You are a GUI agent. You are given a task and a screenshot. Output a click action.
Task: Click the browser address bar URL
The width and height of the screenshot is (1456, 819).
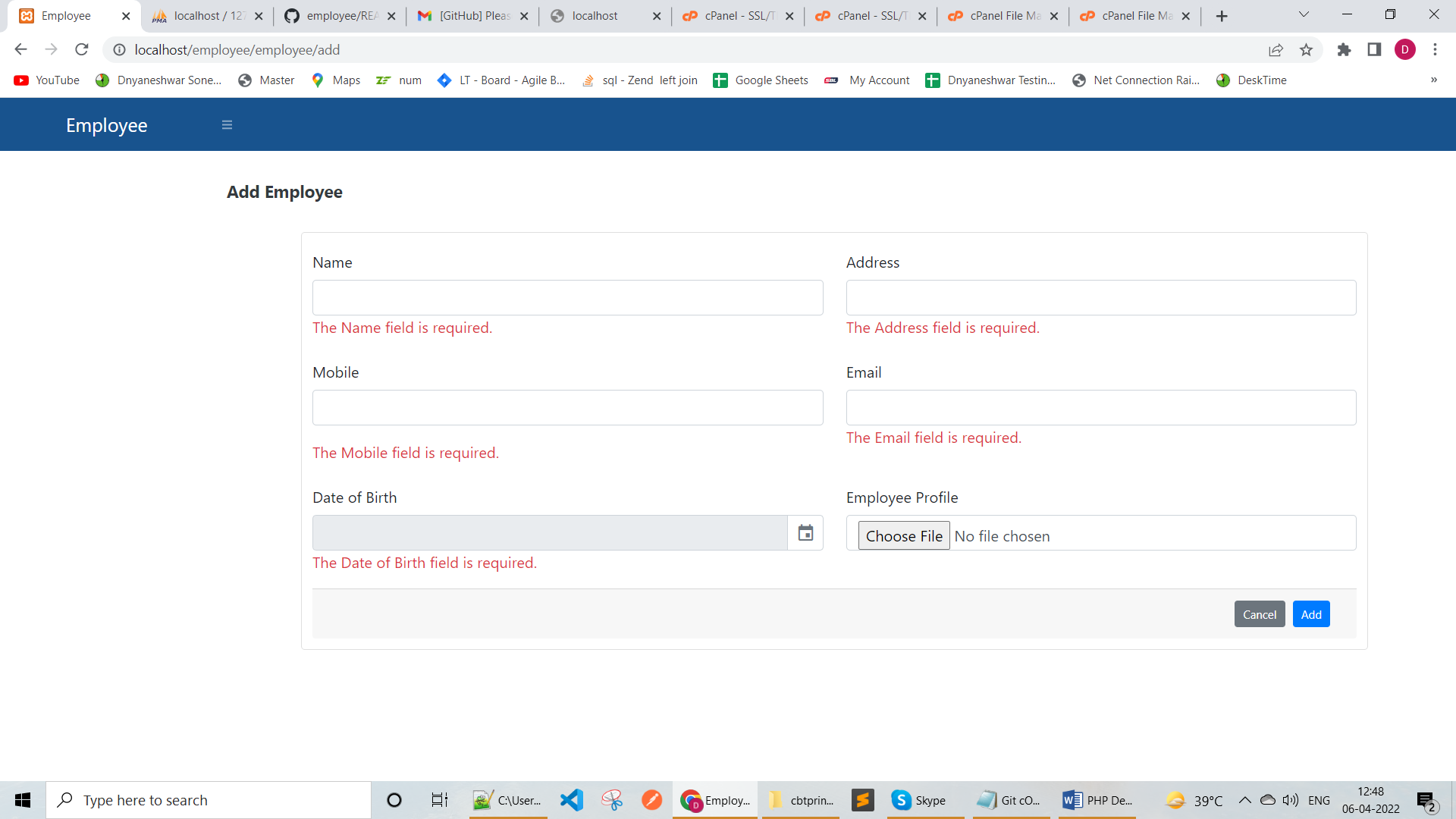(x=237, y=50)
